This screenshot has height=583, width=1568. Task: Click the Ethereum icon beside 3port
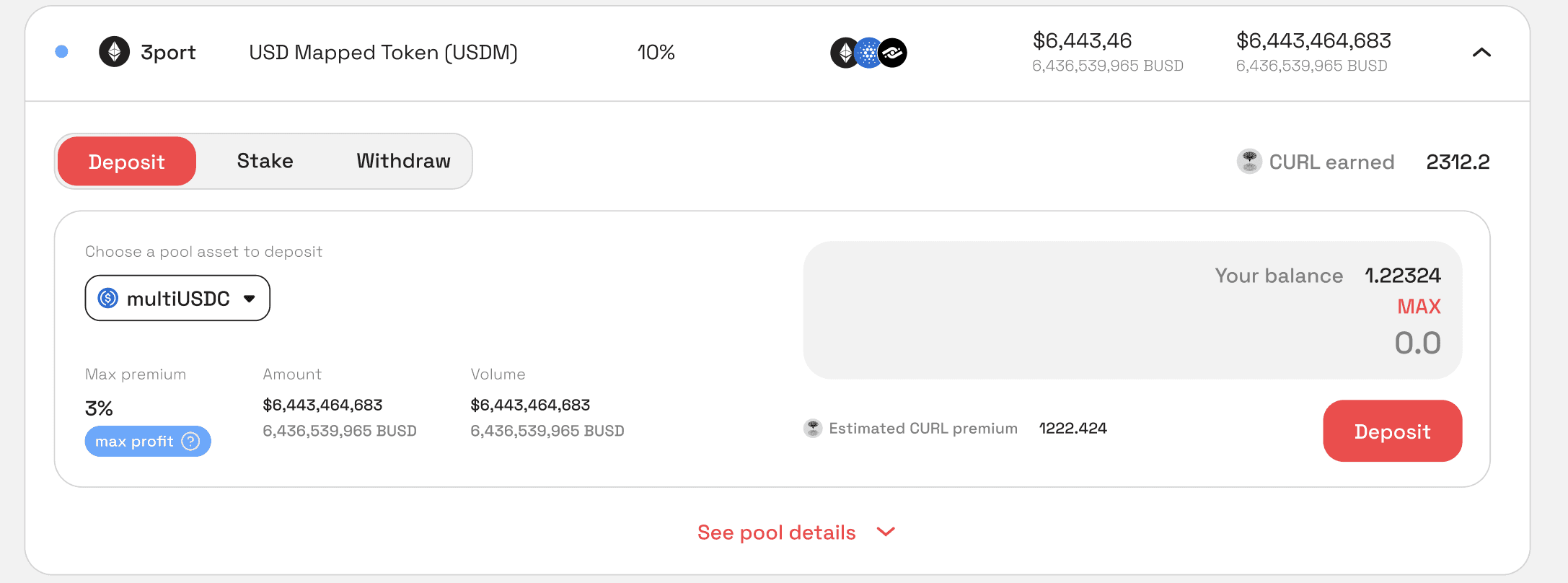[114, 52]
